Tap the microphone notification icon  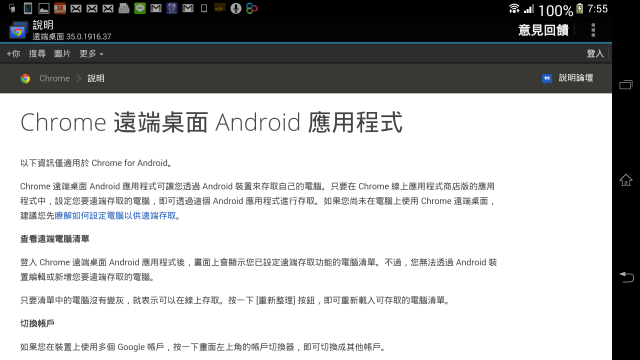point(236,8)
